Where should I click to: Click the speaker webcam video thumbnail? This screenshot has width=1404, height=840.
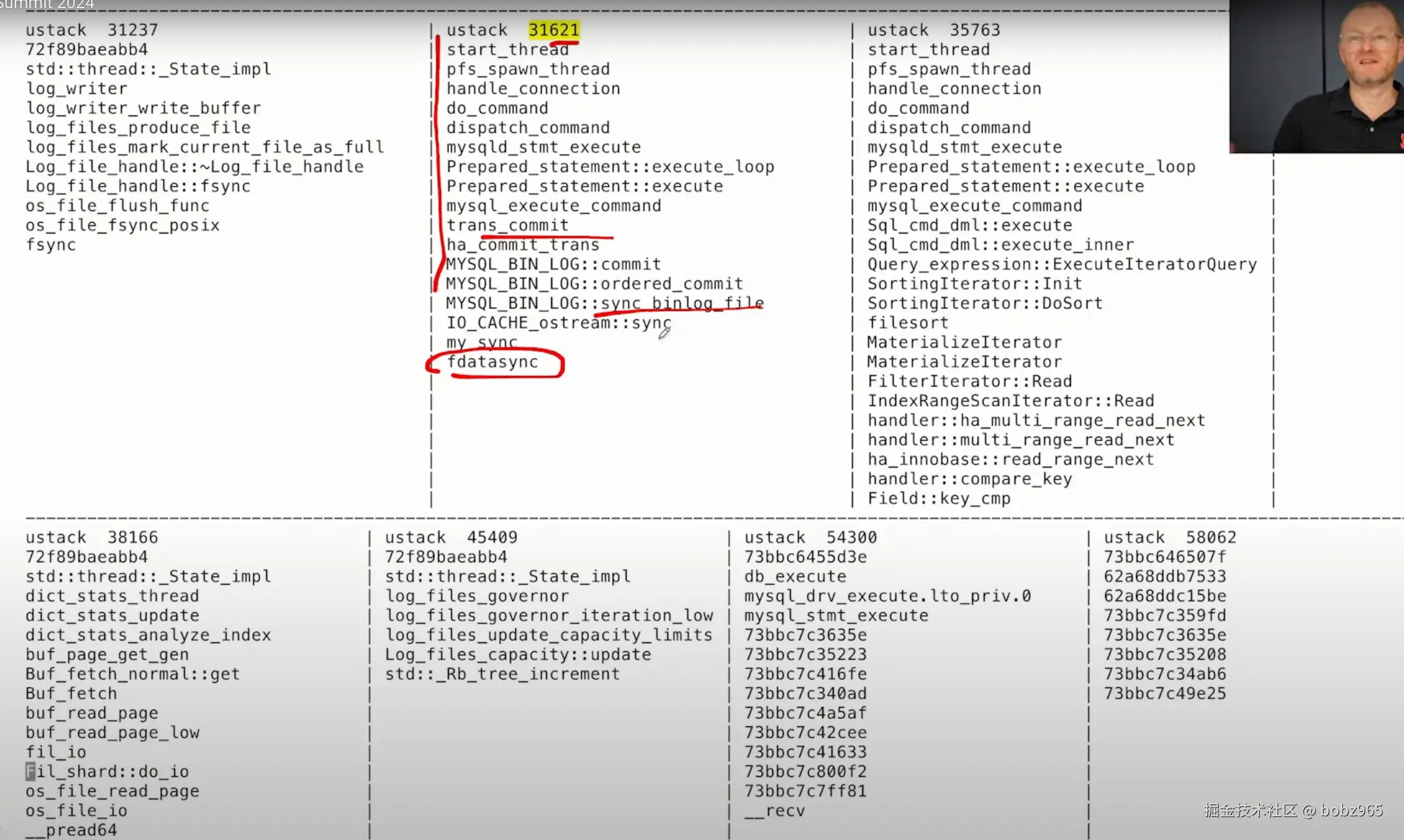(x=1316, y=76)
